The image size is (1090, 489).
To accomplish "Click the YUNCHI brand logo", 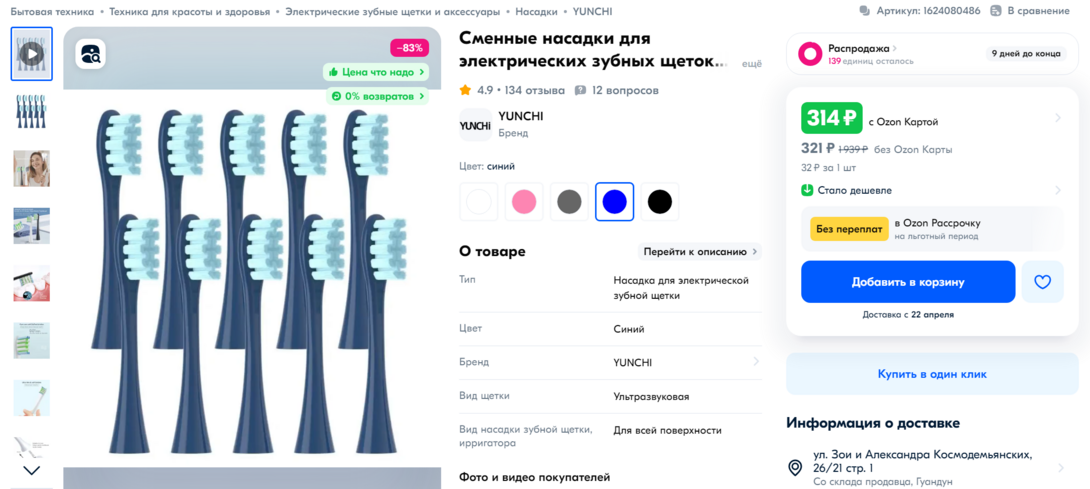I will click(475, 125).
